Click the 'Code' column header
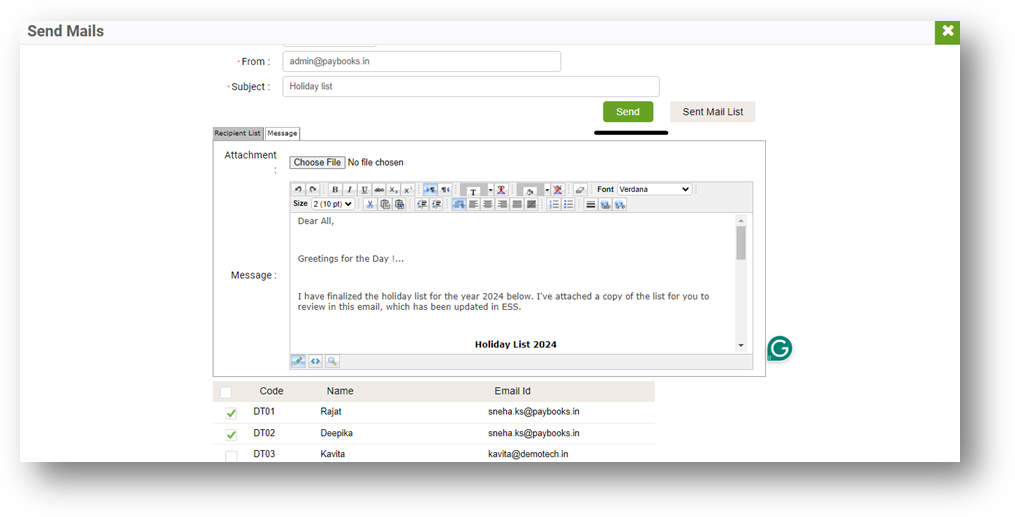This screenshot has width=1015, height=517. [x=271, y=391]
